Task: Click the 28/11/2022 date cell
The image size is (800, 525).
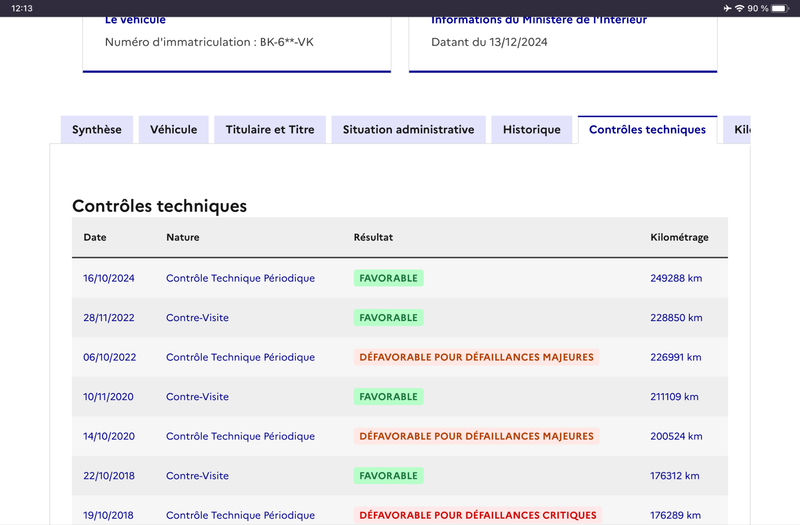Action: coord(109,317)
